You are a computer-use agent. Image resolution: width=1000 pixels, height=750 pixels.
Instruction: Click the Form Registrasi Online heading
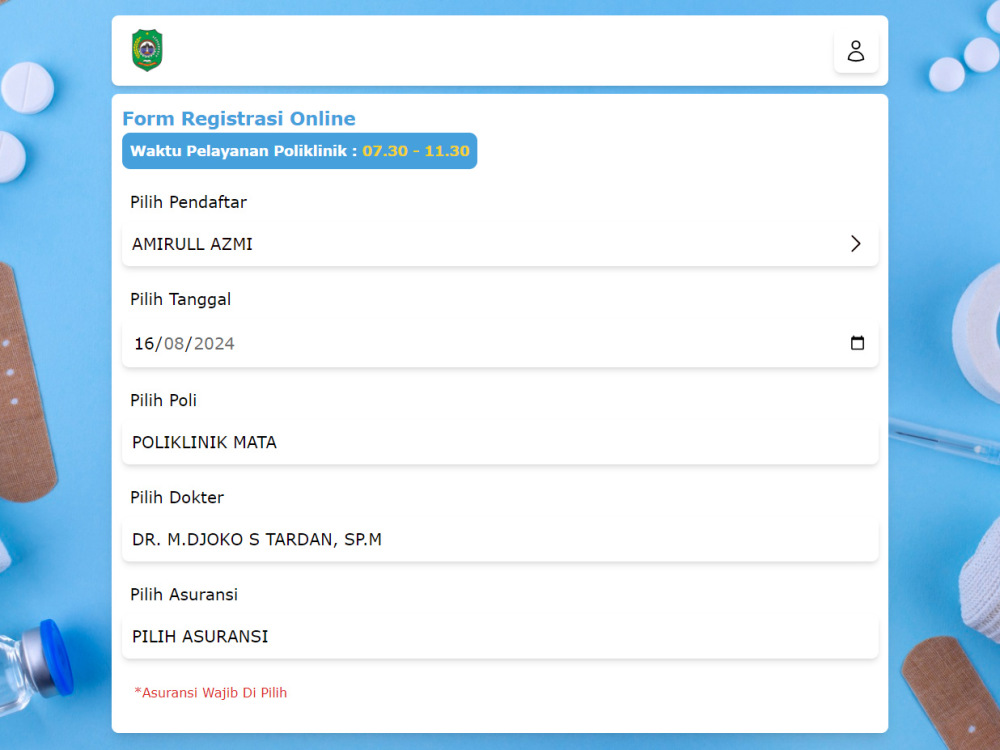click(239, 119)
